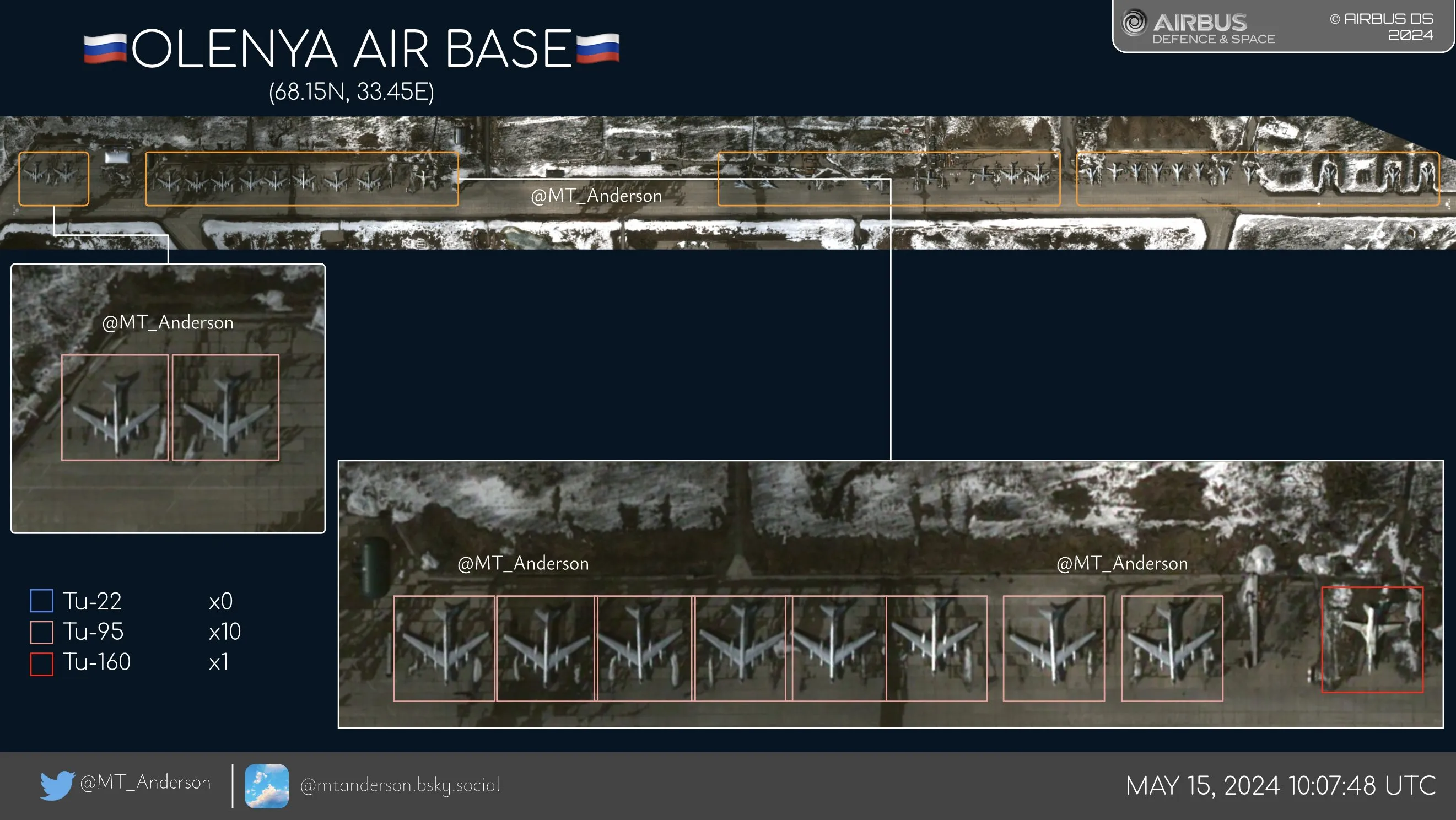Click the Tu-95 x10 count text
Viewport: 1456px width, 820px height.
(224, 632)
